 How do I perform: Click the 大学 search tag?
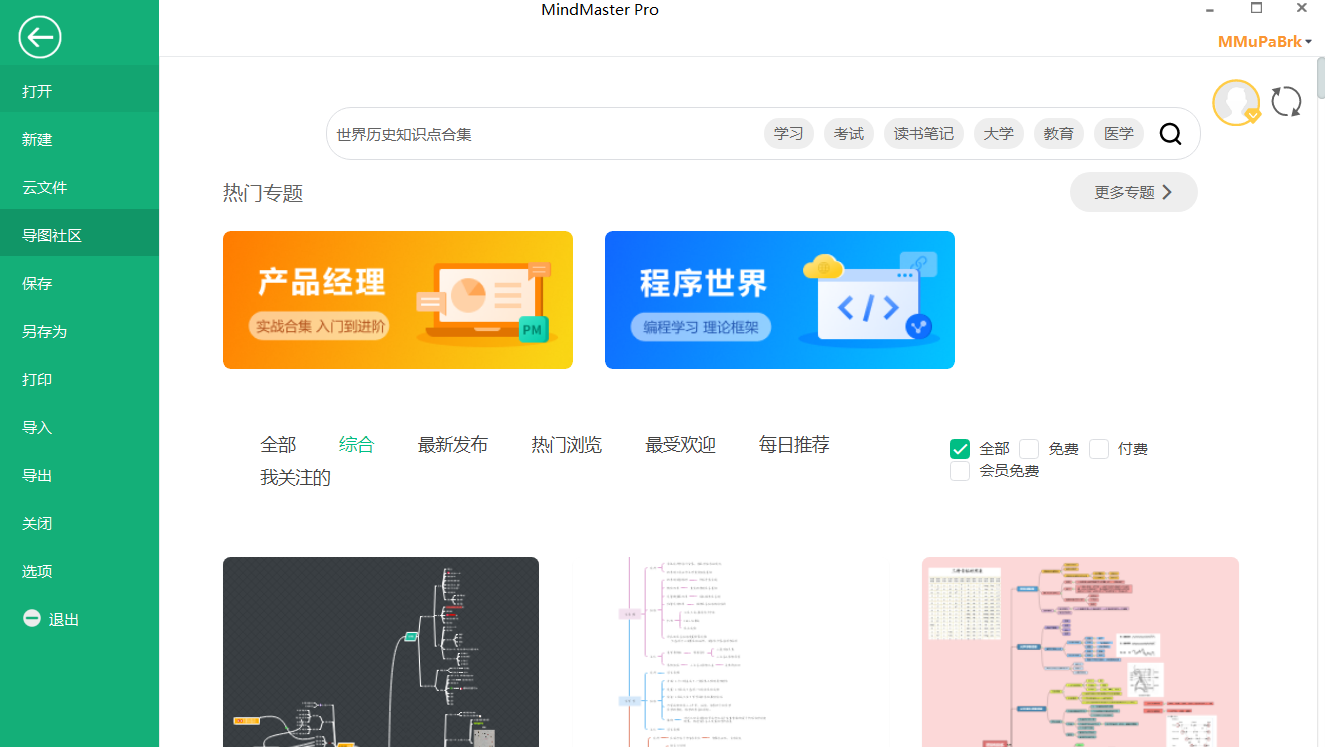(999, 134)
